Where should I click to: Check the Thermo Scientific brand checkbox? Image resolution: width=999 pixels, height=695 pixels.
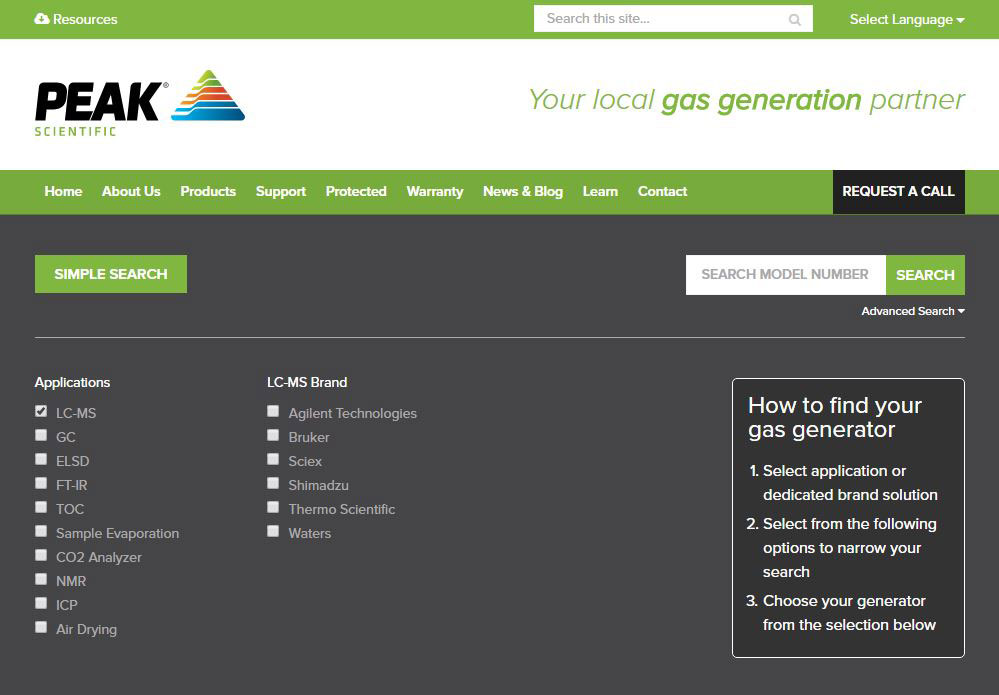click(273, 507)
